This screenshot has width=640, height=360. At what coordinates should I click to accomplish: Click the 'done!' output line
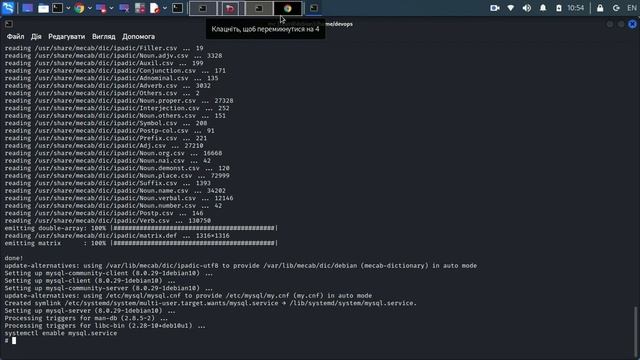click(14, 258)
